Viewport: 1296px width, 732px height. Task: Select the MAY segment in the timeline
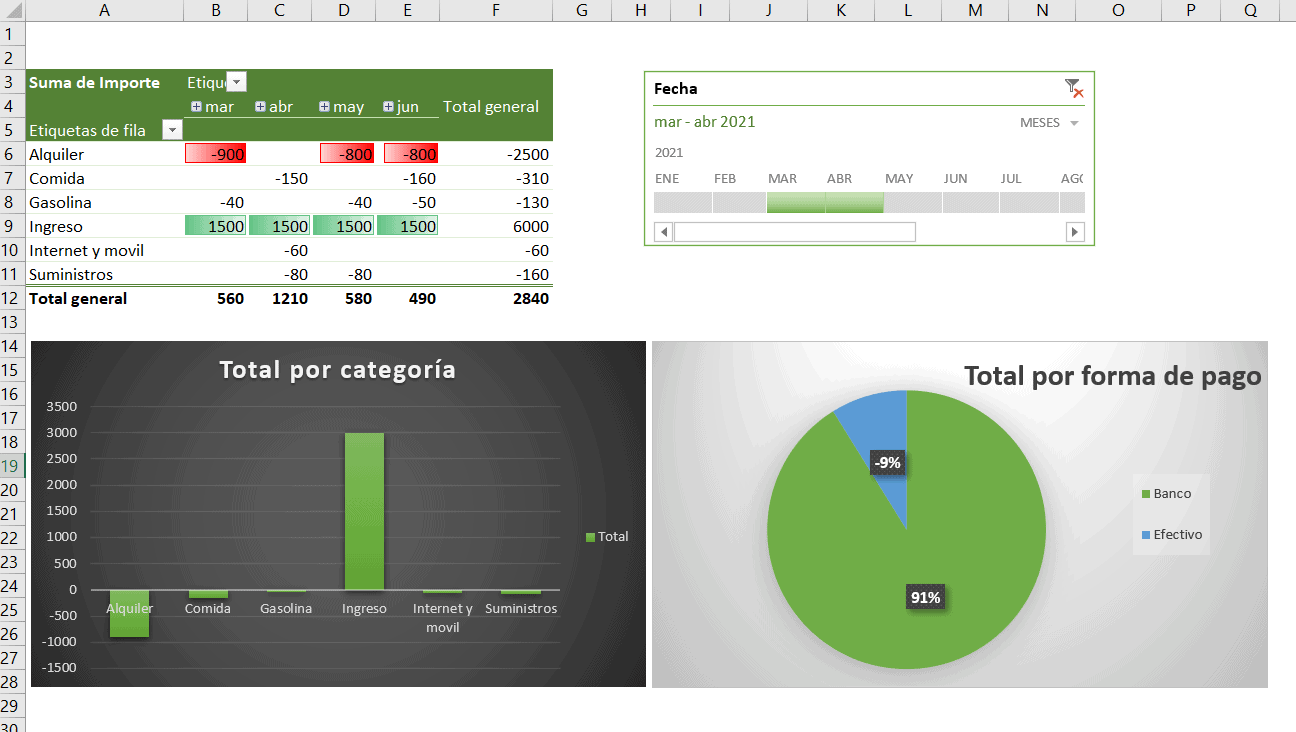[x=913, y=202]
